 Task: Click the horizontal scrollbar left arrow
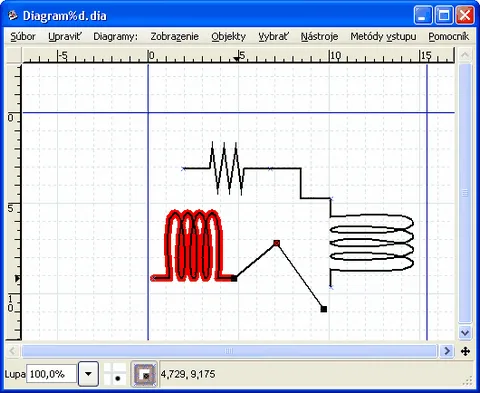pos(12,351)
